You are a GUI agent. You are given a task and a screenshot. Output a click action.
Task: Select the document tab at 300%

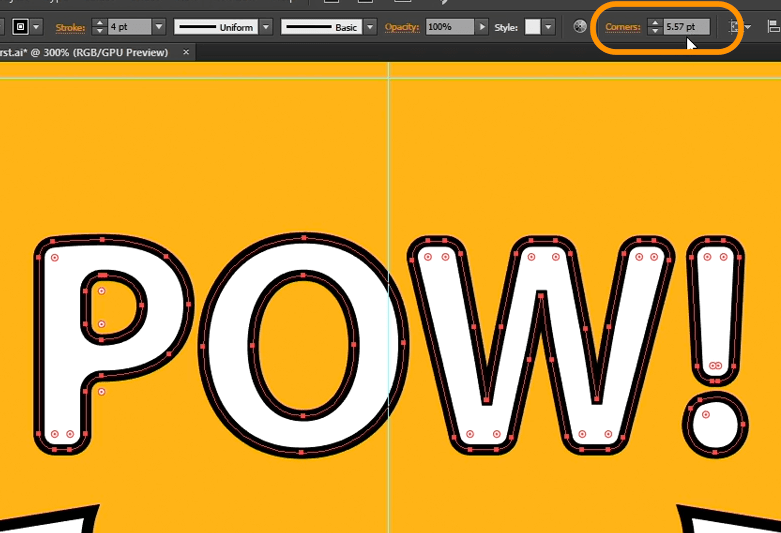pyautogui.click(x=85, y=52)
